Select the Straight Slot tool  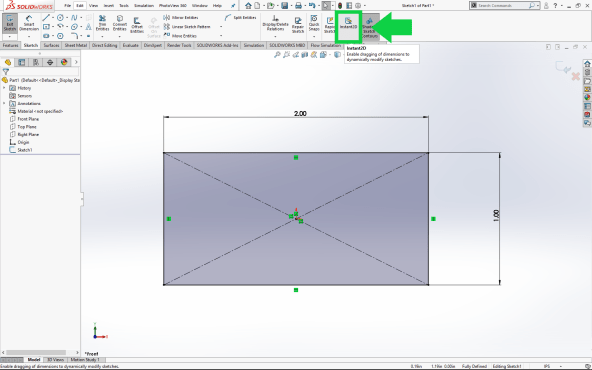(46, 36)
